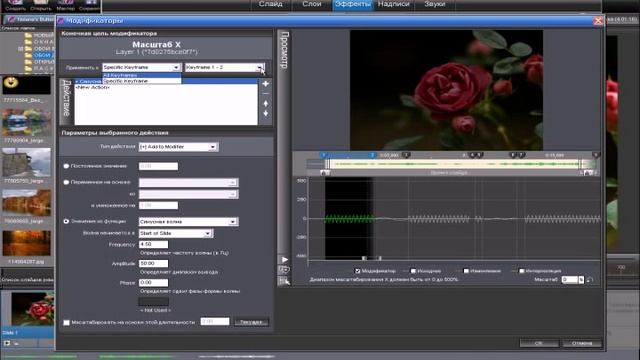640x360 pixels.
Task: Select keyframe marker 4 on the timeline
Action: pos(472,155)
